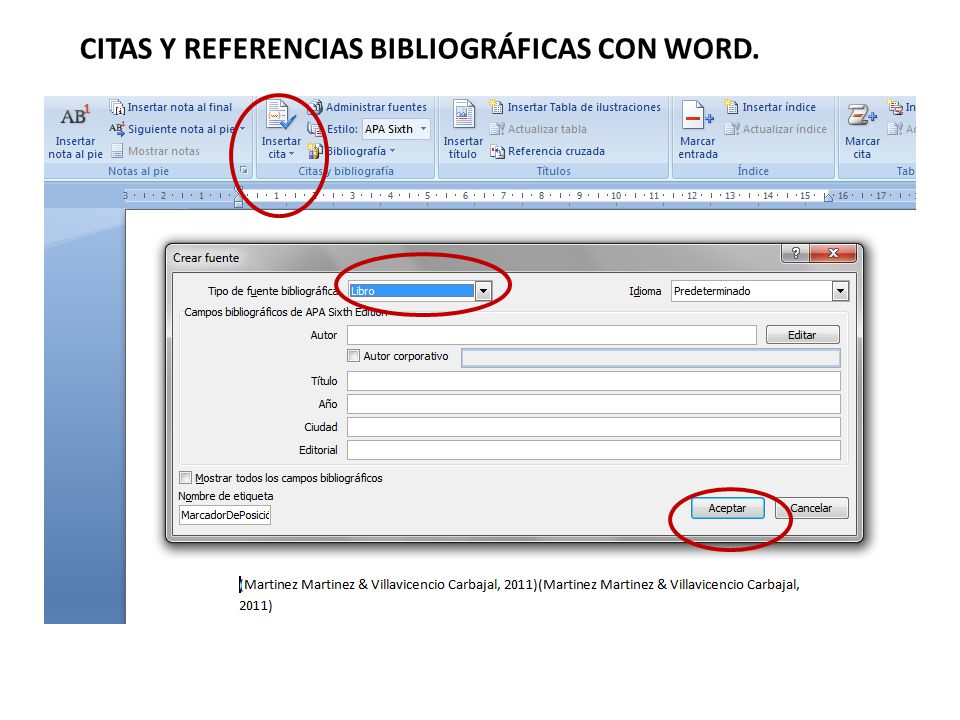Expand the Bibliografía menu
Viewport: 960px width, 720px height.
point(351,151)
